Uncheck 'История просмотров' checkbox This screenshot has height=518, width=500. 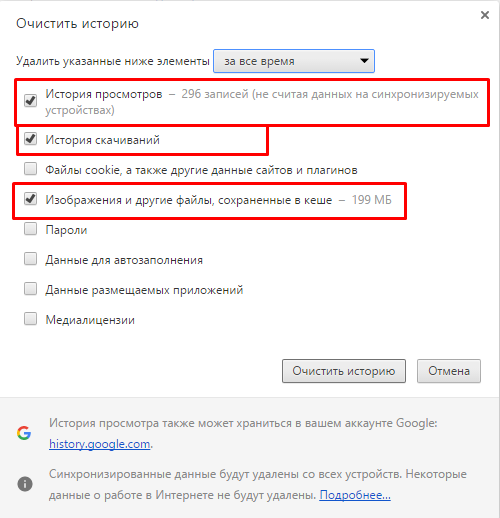pyautogui.click(x=30, y=100)
